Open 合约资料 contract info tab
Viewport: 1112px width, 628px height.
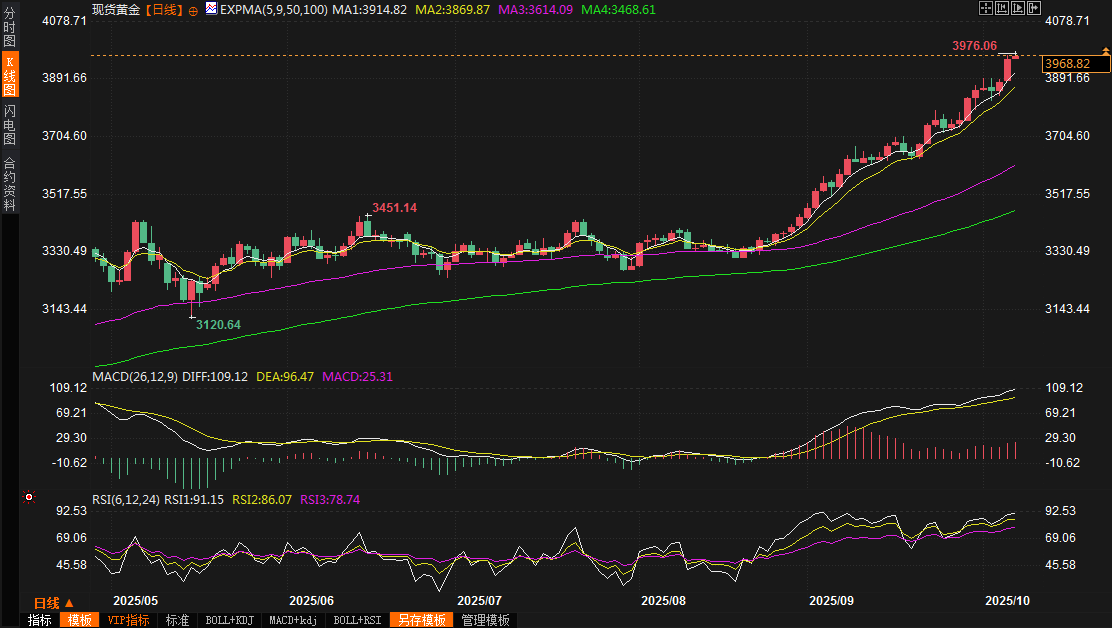tap(9, 184)
